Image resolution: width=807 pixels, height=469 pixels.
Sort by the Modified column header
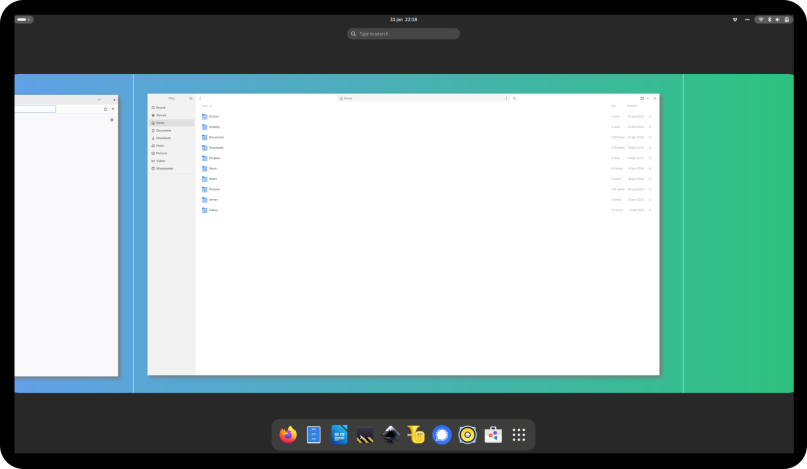pos(632,106)
